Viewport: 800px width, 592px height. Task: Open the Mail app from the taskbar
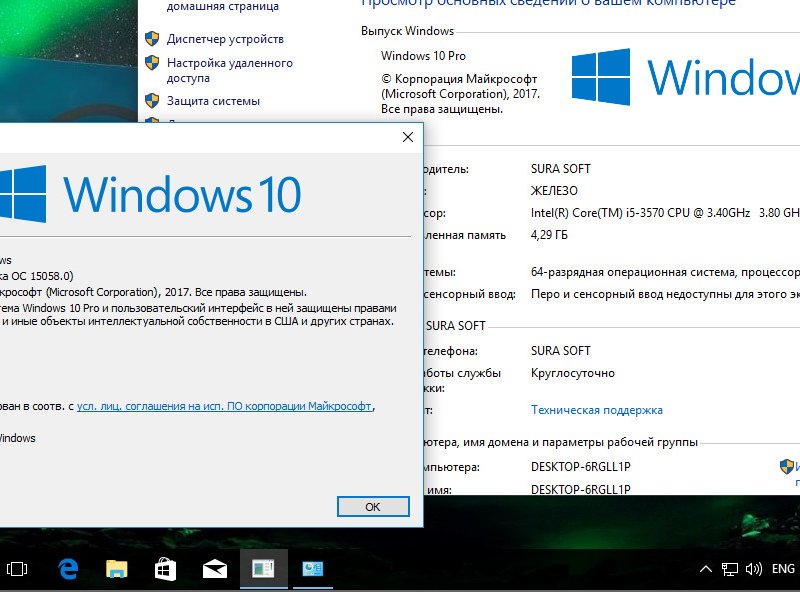[x=215, y=569]
